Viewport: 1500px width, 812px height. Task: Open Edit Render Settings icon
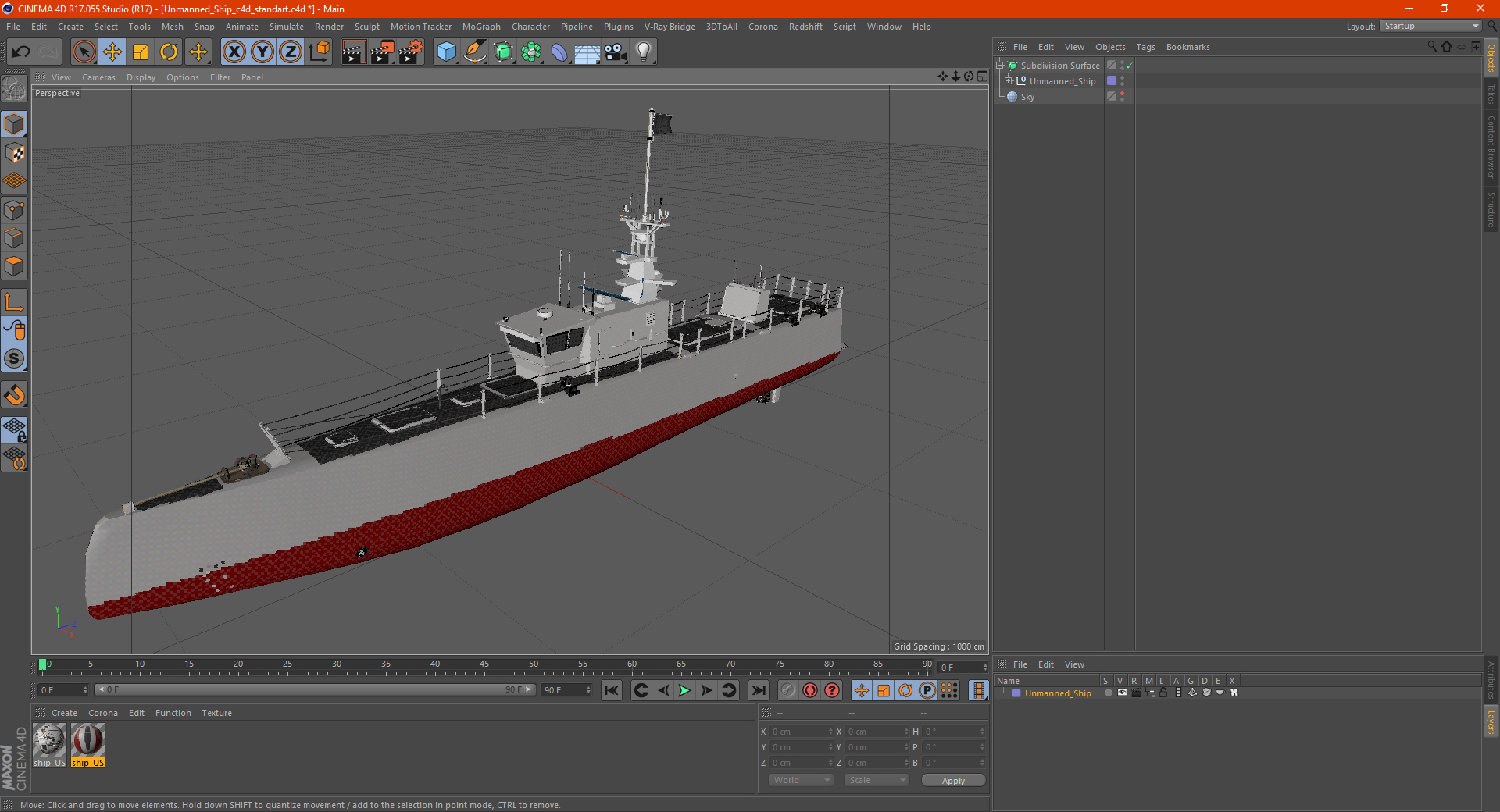coord(410,52)
